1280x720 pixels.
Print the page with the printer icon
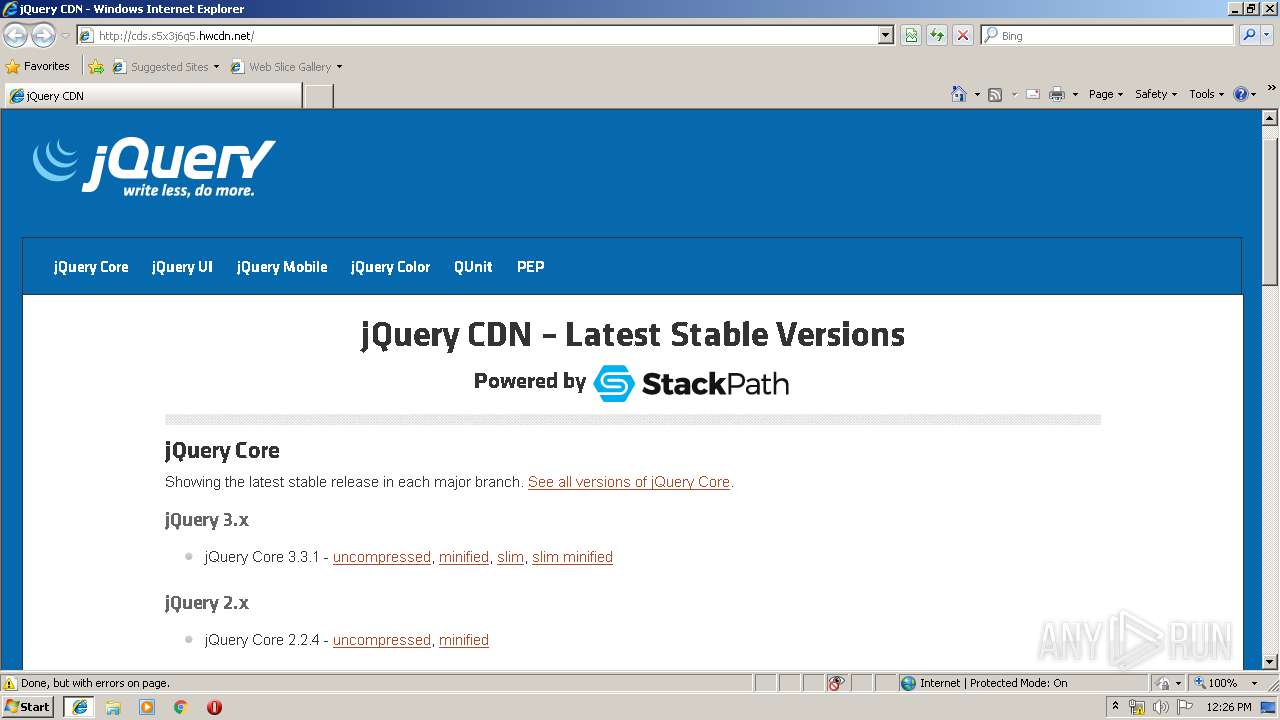tap(1057, 94)
